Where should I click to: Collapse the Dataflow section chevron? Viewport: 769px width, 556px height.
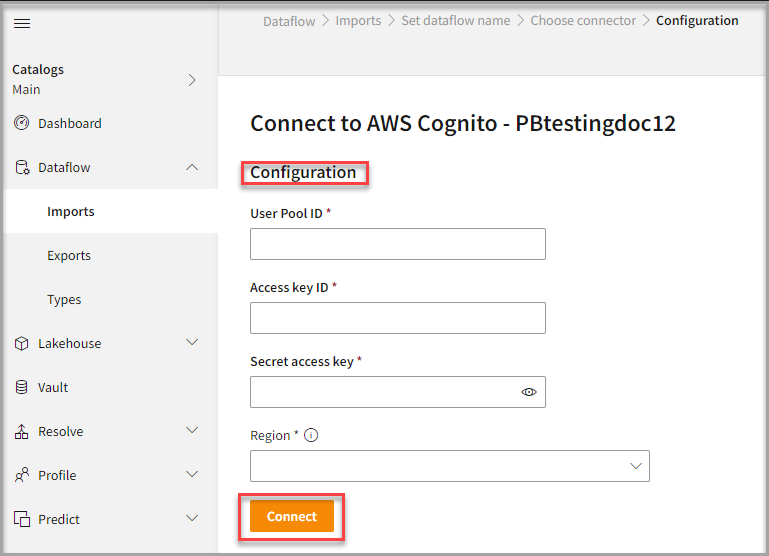tap(193, 167)
